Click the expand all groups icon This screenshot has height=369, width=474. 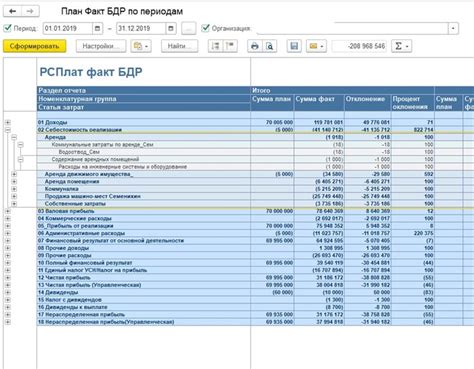coord(215,46)
